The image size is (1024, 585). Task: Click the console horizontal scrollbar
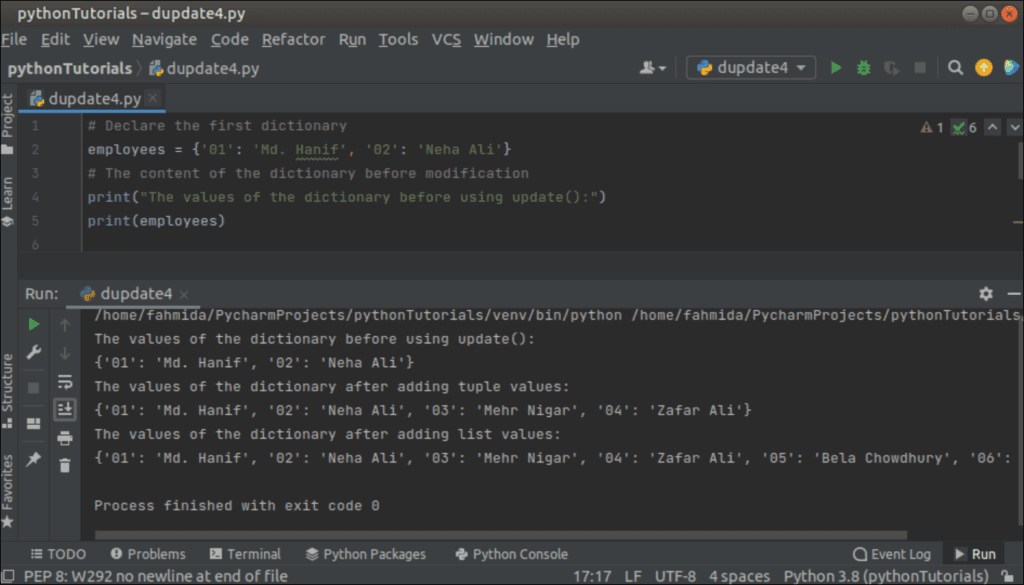click(500, 531)
